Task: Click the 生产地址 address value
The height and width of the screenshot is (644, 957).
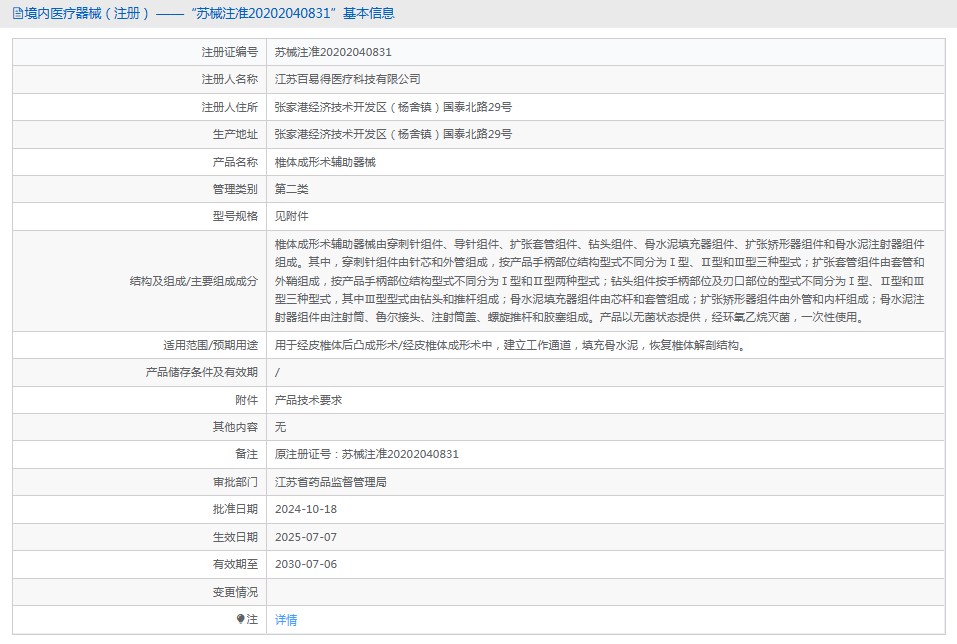Action: 393,134
